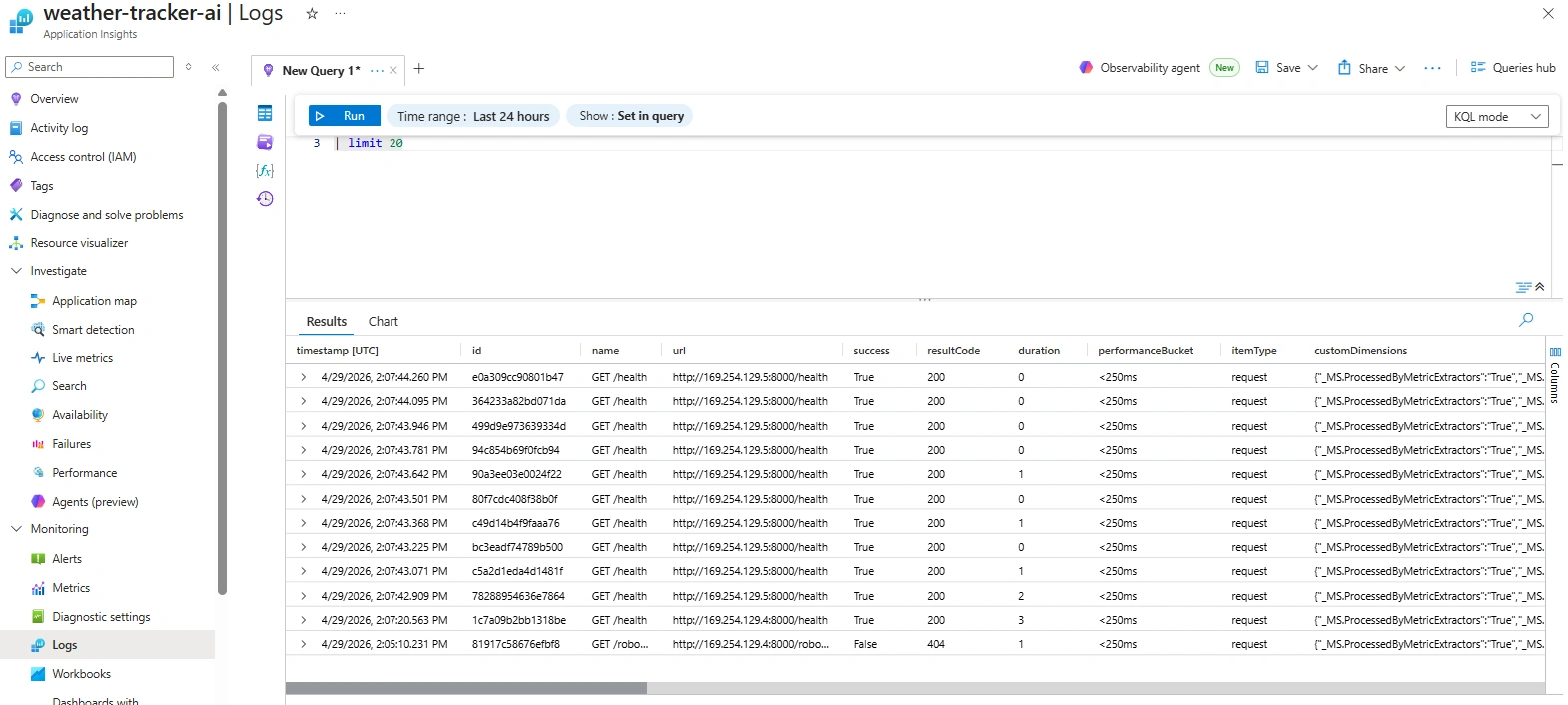Favorite this resource with the star icon
Image resolution: width=1568 pixels, height=705 pixels.
coord(312,13)
